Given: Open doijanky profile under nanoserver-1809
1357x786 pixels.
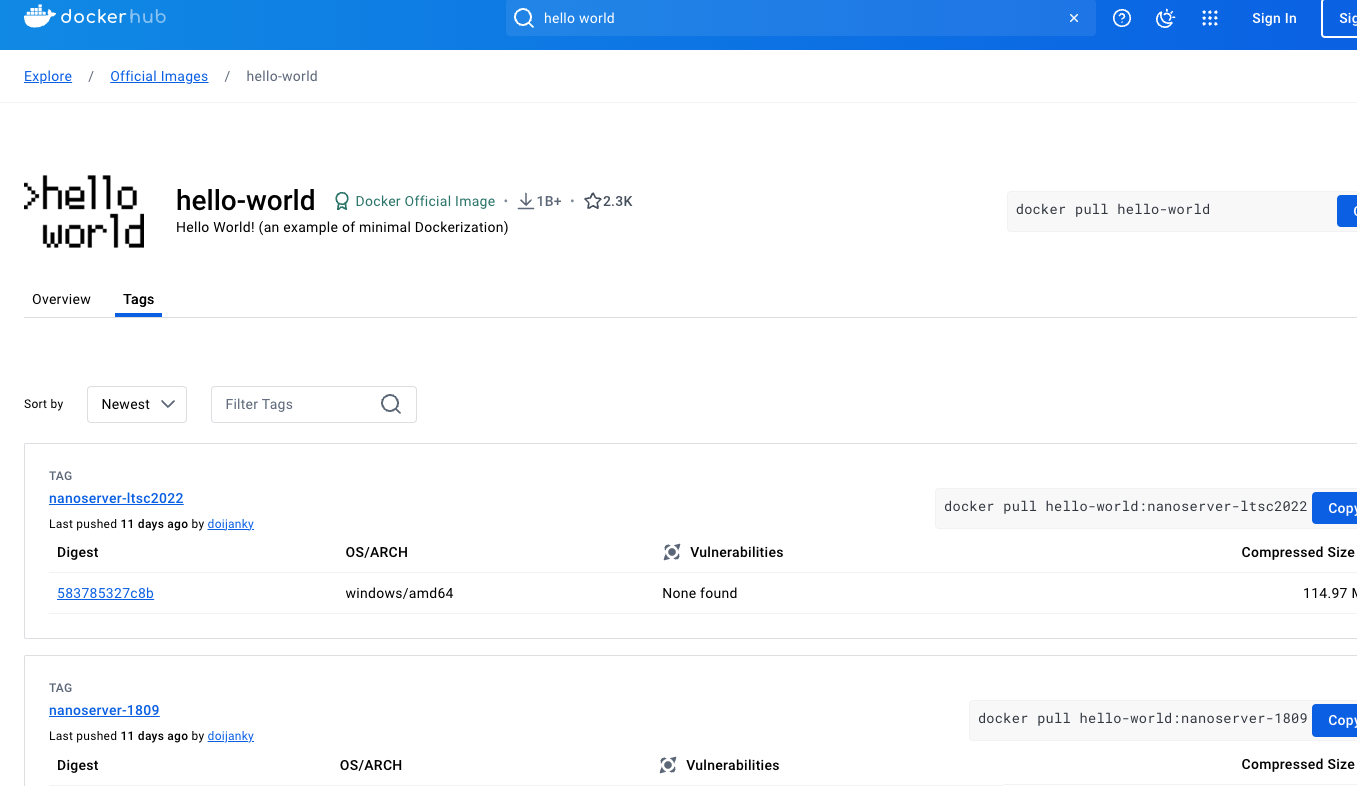Looking at the screenshot, I should point(230,736).
